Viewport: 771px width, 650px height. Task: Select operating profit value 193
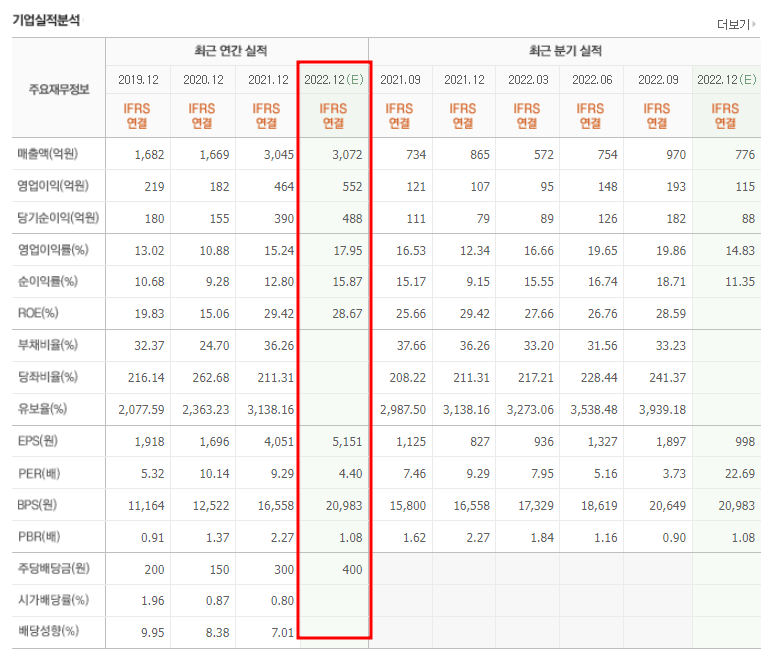(x=676, y=186)
